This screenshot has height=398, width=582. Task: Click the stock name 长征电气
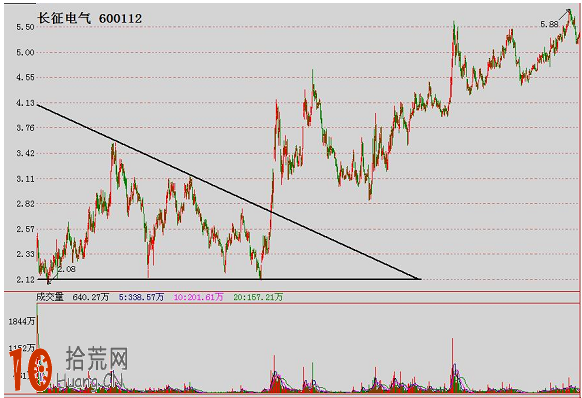pyautogui.click(x=64, y=18)
